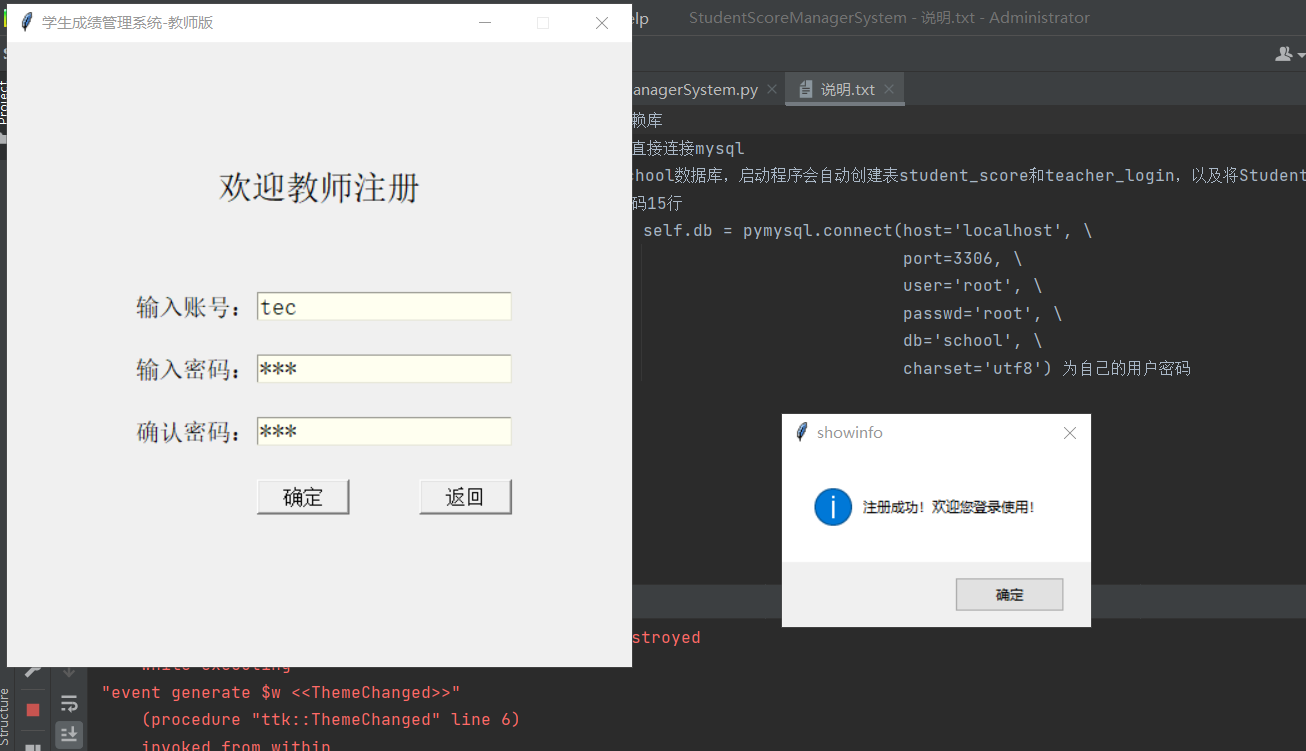Click the 直接连接mysql line in editor
This screenshot has width=1306, height=751.
[x=688, y=148]
